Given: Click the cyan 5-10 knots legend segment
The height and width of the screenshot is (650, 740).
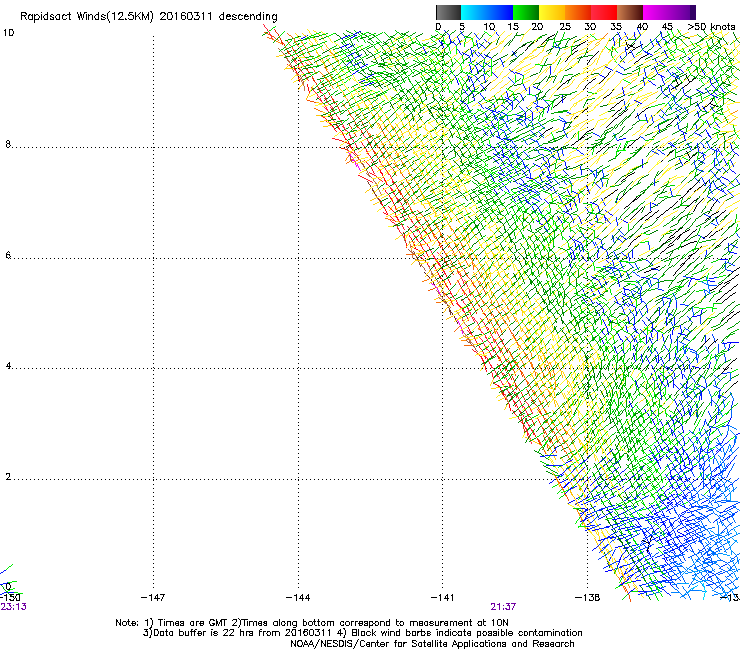Looking at the screenshot, I should click(x=474, y=12).
